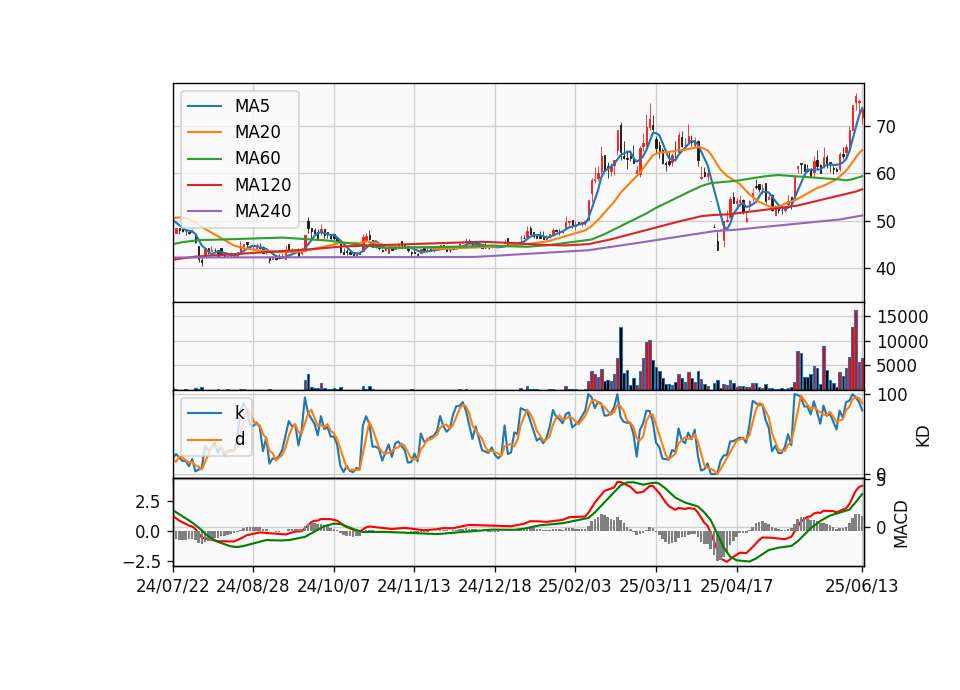The height and width of the screenshot is (690, 960).
Task: Click the 25/02/03 date axis label
Action: tap(575, 586)
